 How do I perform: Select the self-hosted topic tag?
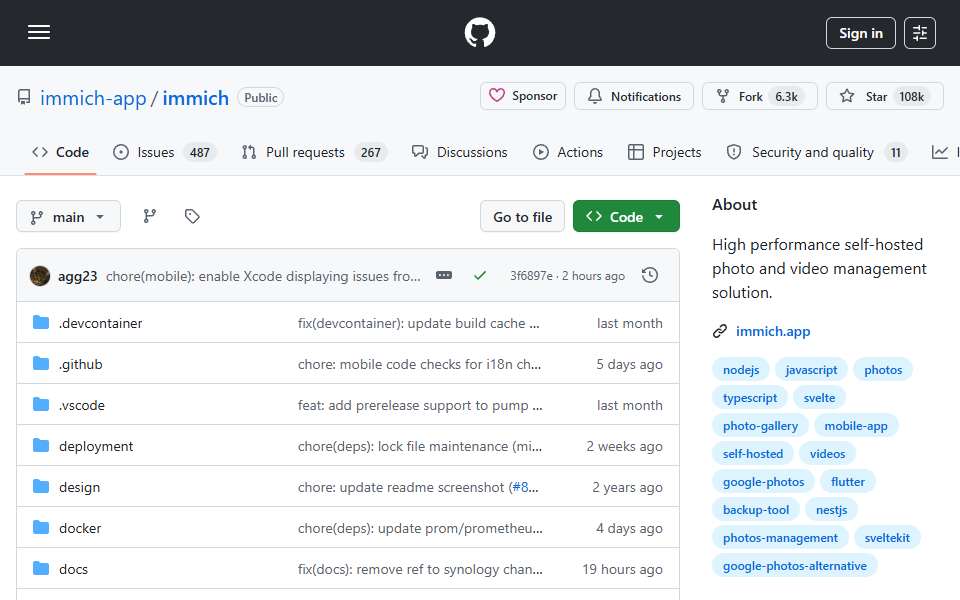point(752,454)
